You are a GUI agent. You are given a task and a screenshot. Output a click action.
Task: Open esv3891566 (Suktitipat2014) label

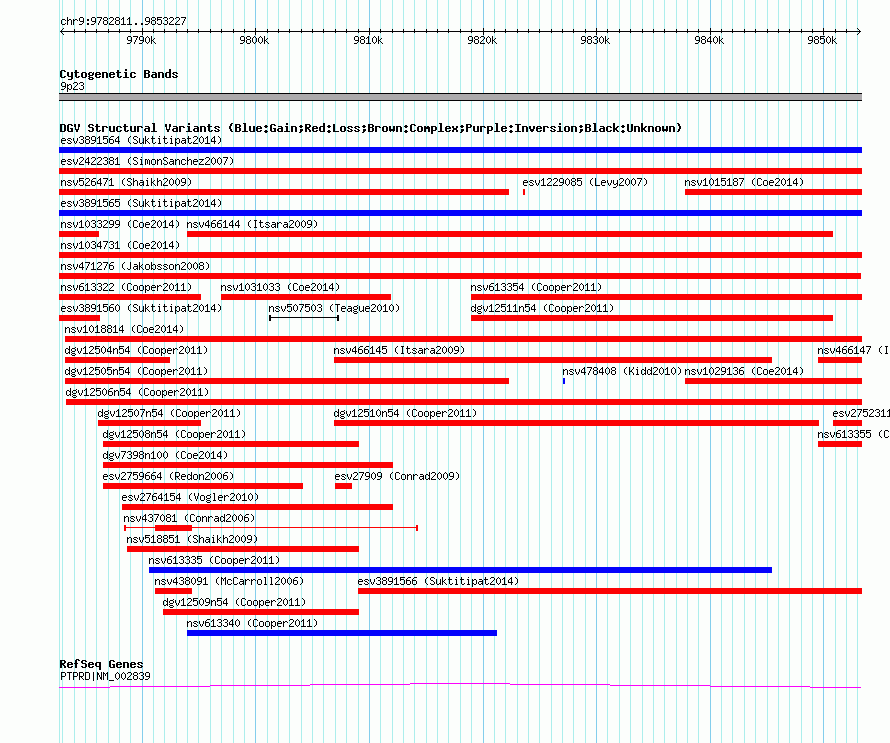pos(438,581)
